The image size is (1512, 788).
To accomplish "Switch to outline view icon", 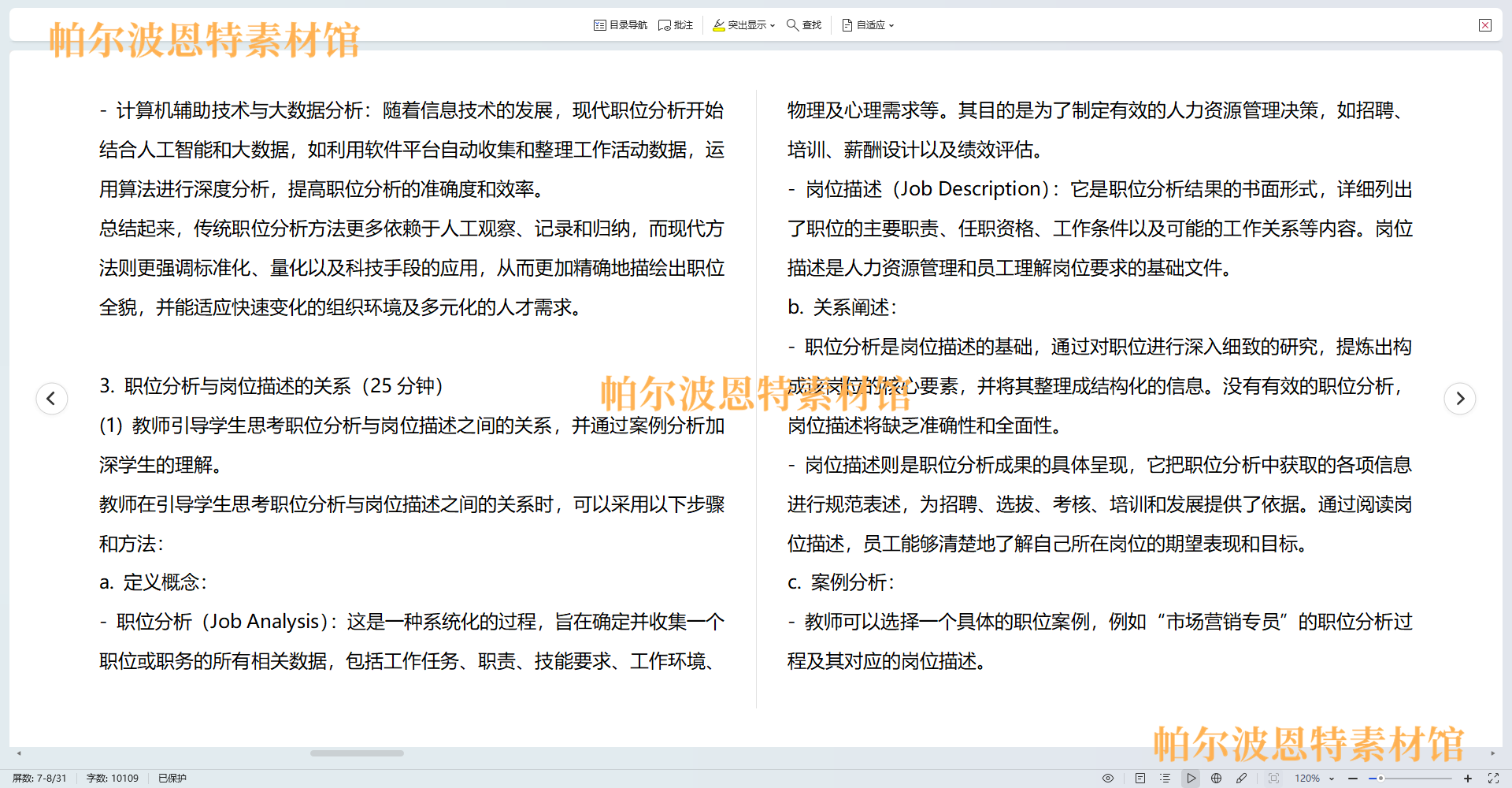I will coord(1165,778).
